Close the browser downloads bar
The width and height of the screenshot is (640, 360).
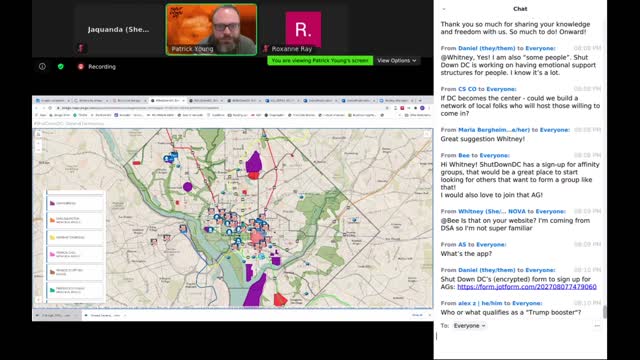point(429,315)
